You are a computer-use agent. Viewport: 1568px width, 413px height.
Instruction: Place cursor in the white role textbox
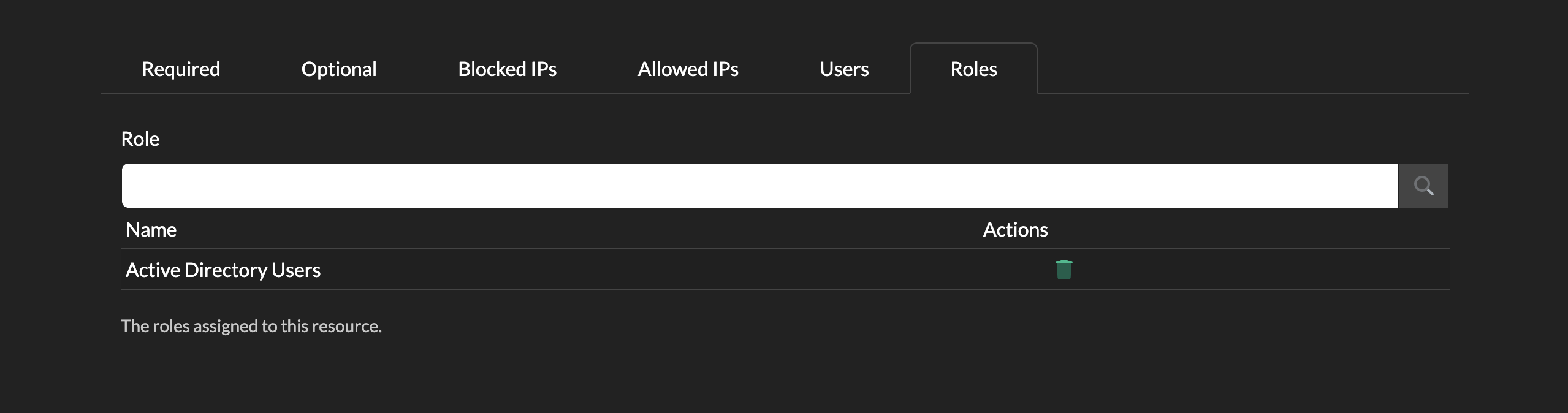click(x=759, y=186)
